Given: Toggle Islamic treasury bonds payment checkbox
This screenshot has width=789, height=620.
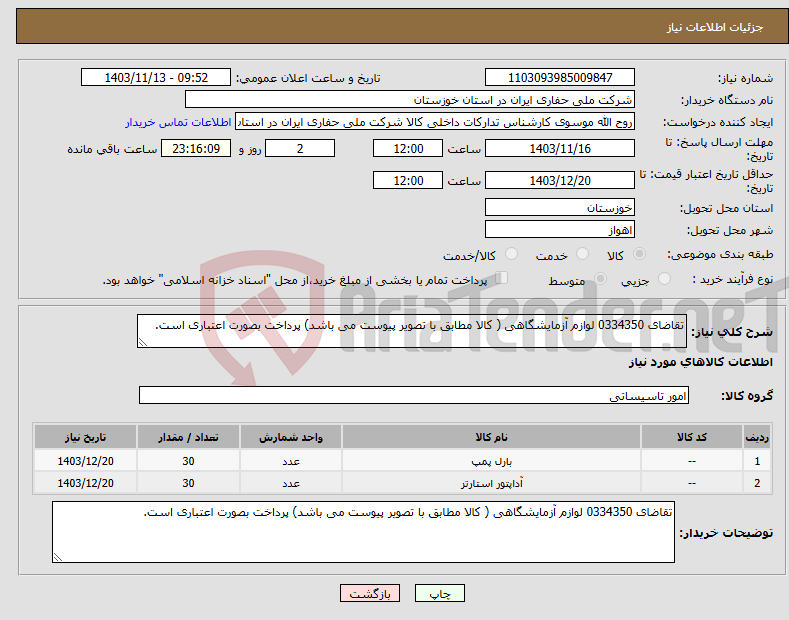Looking at the screenshot, I should [502, 278].
